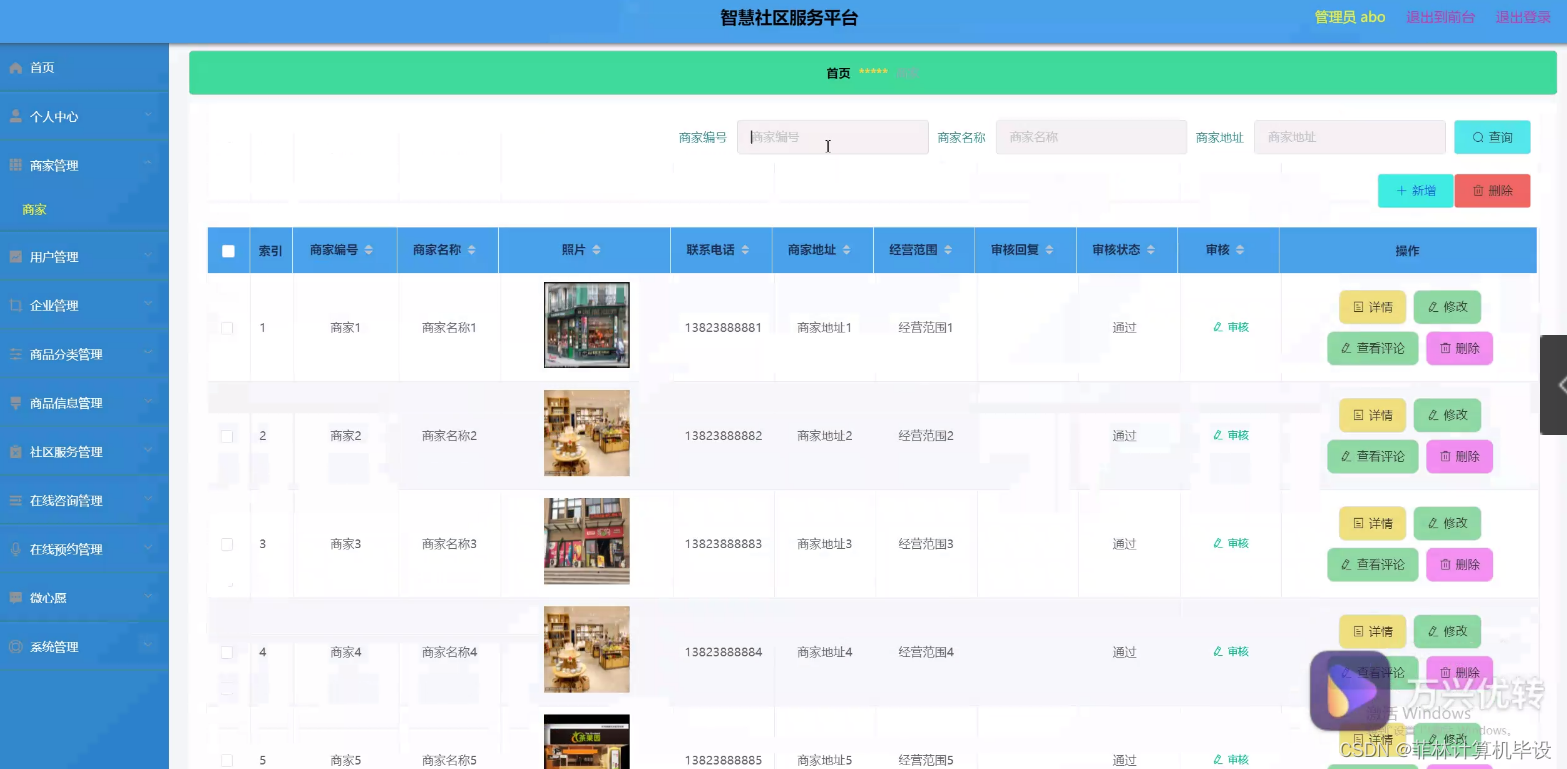Click the microphone icon beside 在线预约管理
This screenshot has height=769, width=1567.
(x=15, y=550)
